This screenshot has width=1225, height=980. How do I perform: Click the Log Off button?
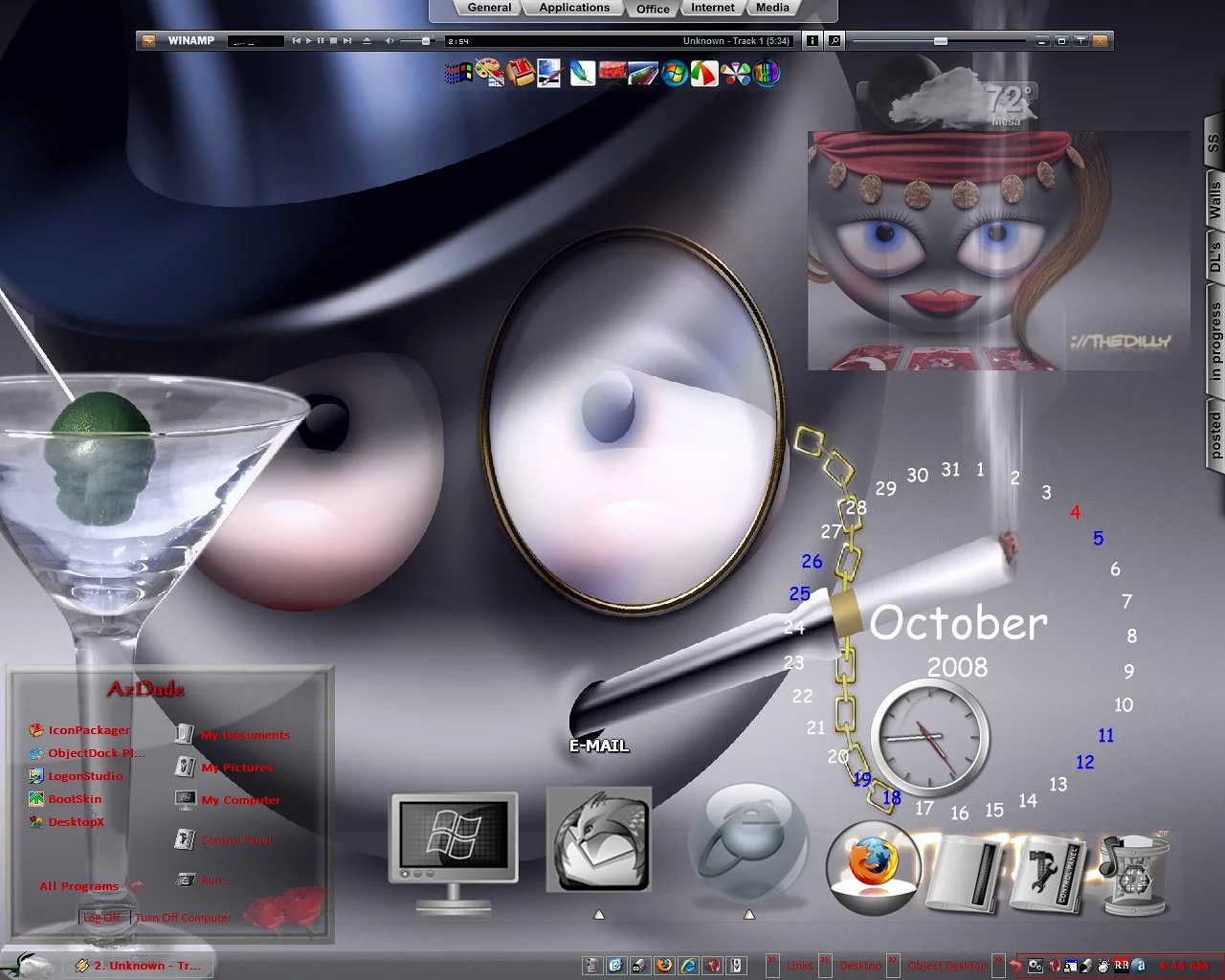point(102,917)
